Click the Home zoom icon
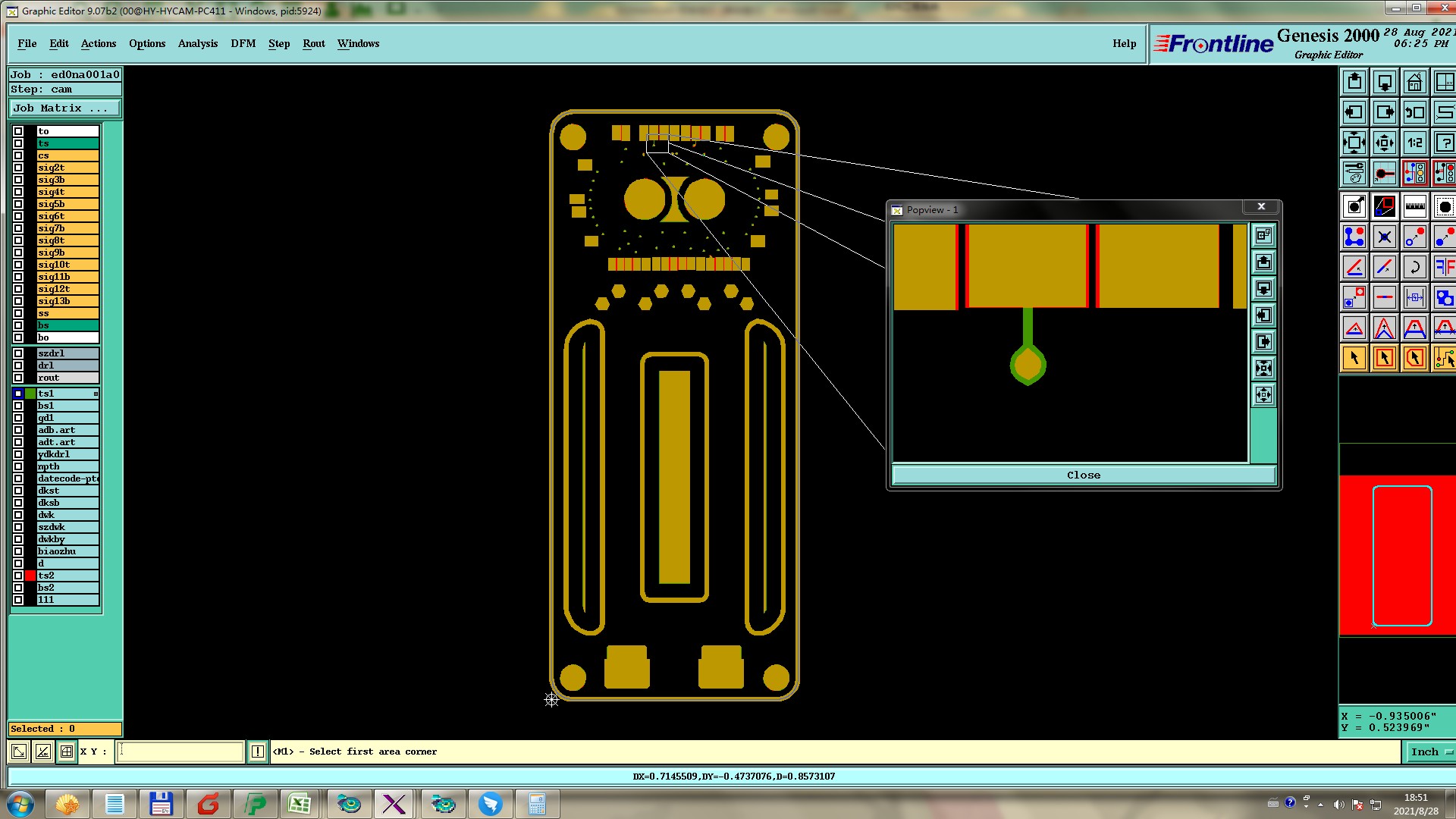This screenshot has height=819, width=1456. pyautogui.click(x=1414, y=82)
